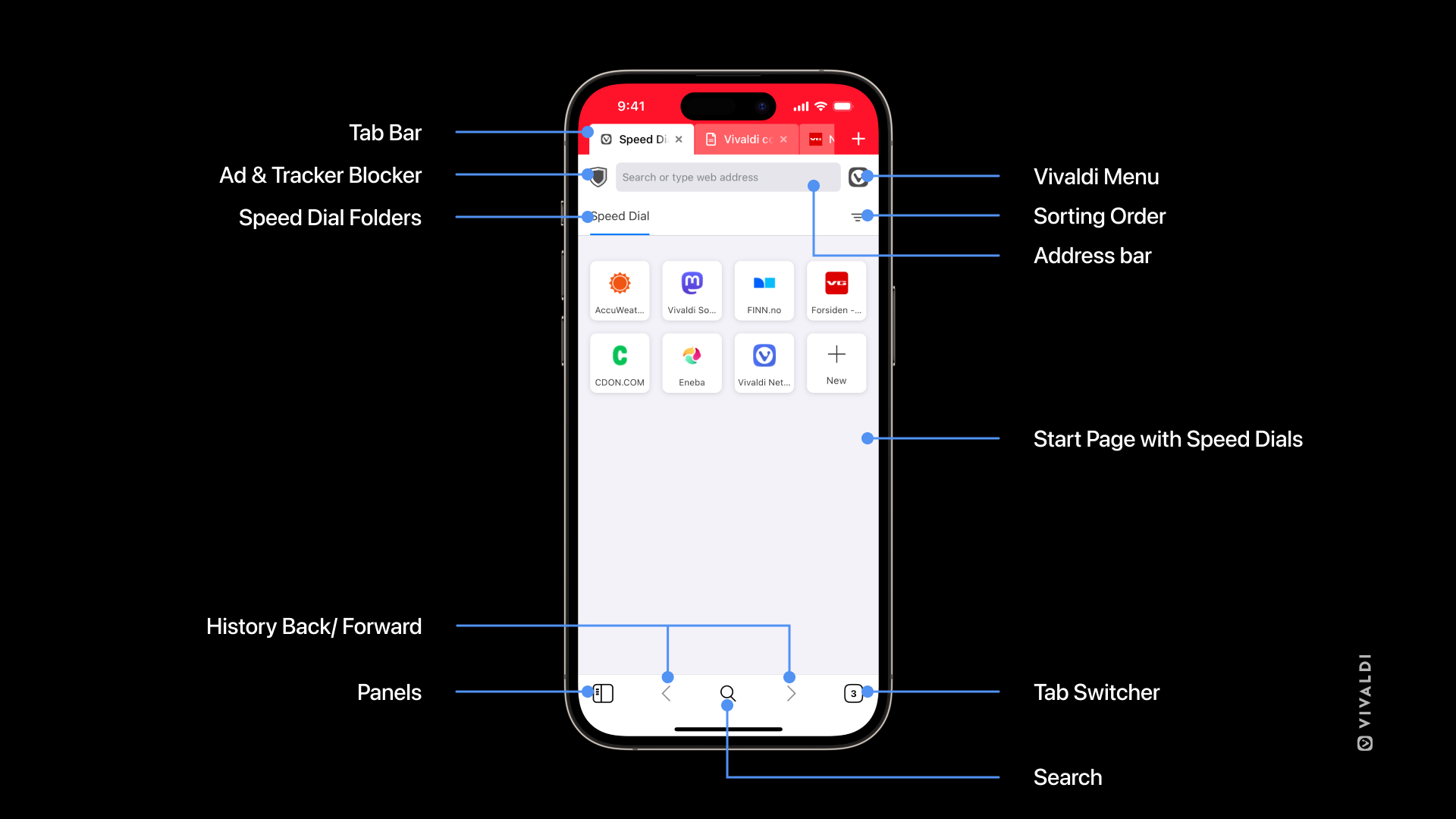Toggle Sorting Order for Speed Dials
The image size is (1456, 819).
click(858, 217)
